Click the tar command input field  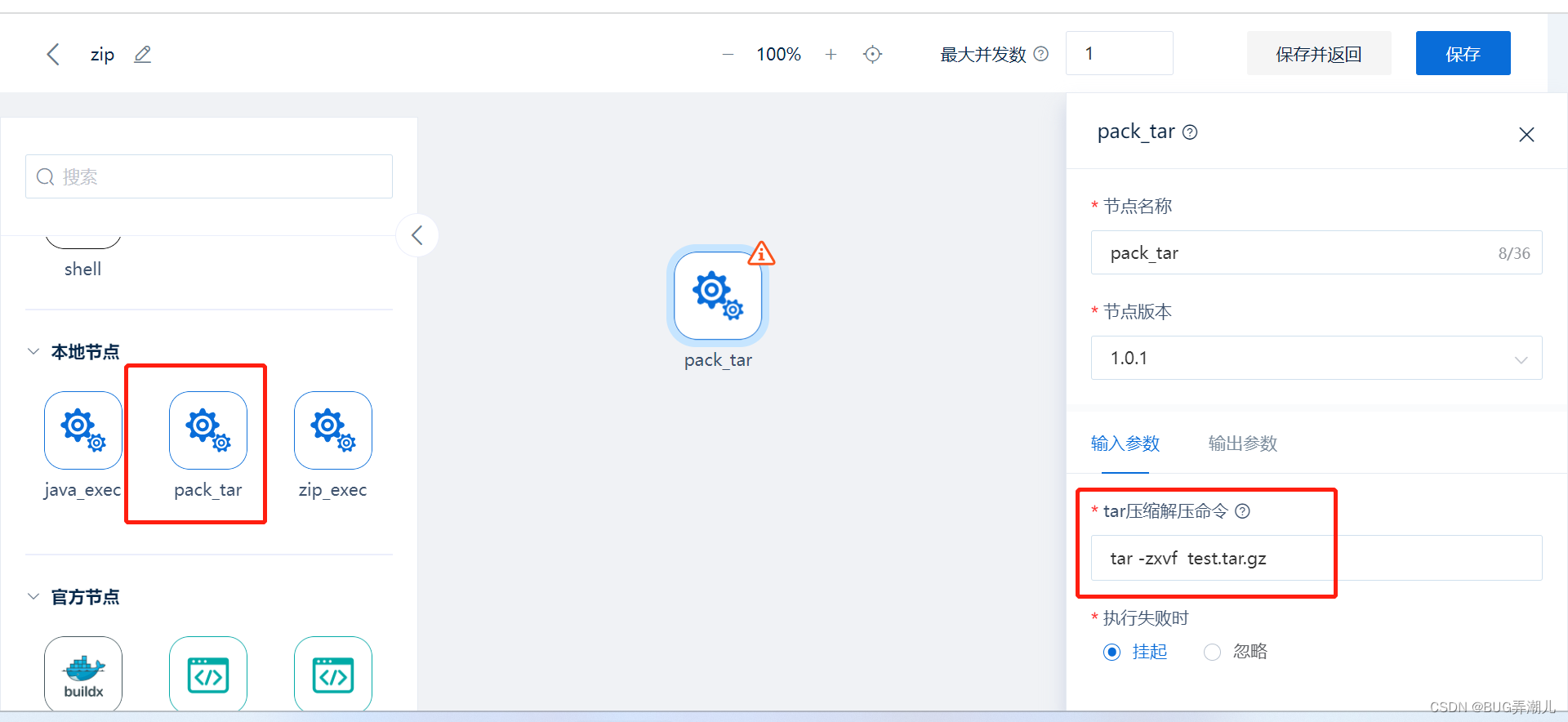1316,558
